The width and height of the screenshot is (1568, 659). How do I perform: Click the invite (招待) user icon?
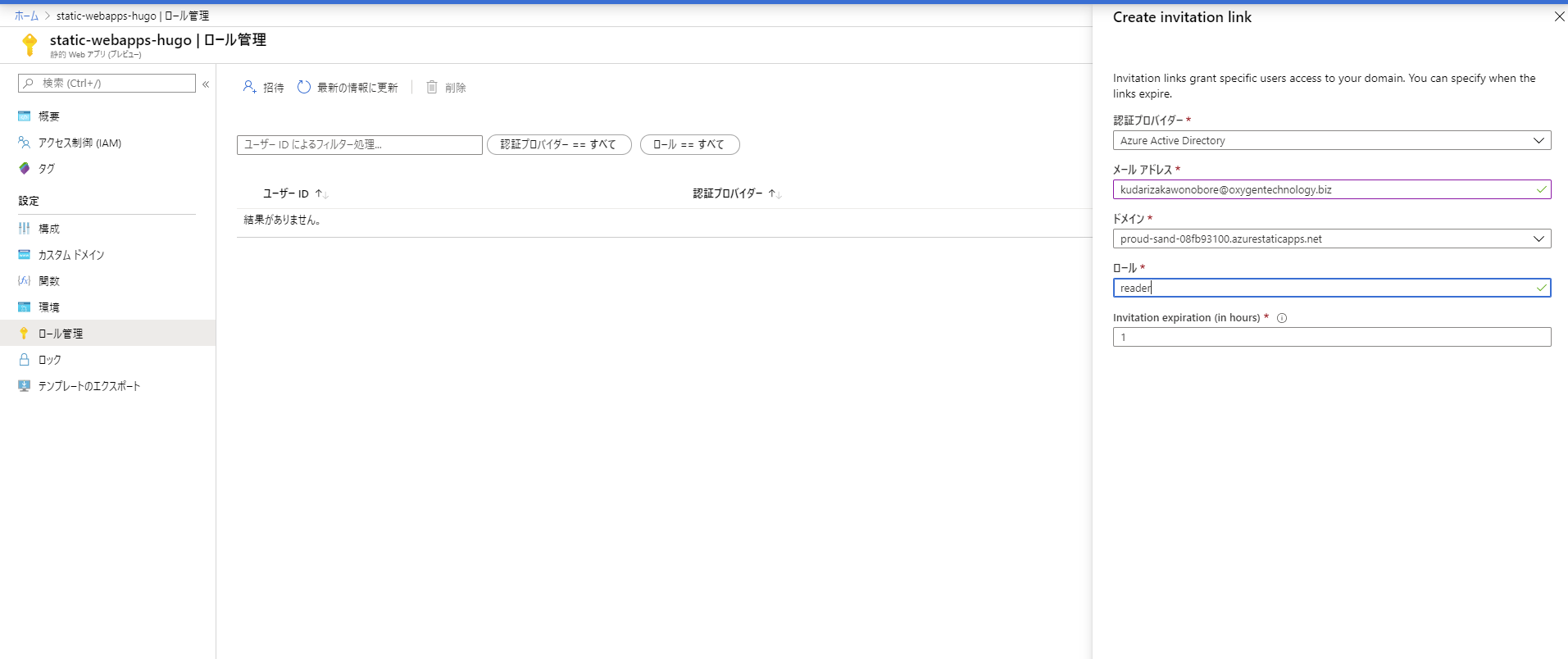(x=249, y=87)
